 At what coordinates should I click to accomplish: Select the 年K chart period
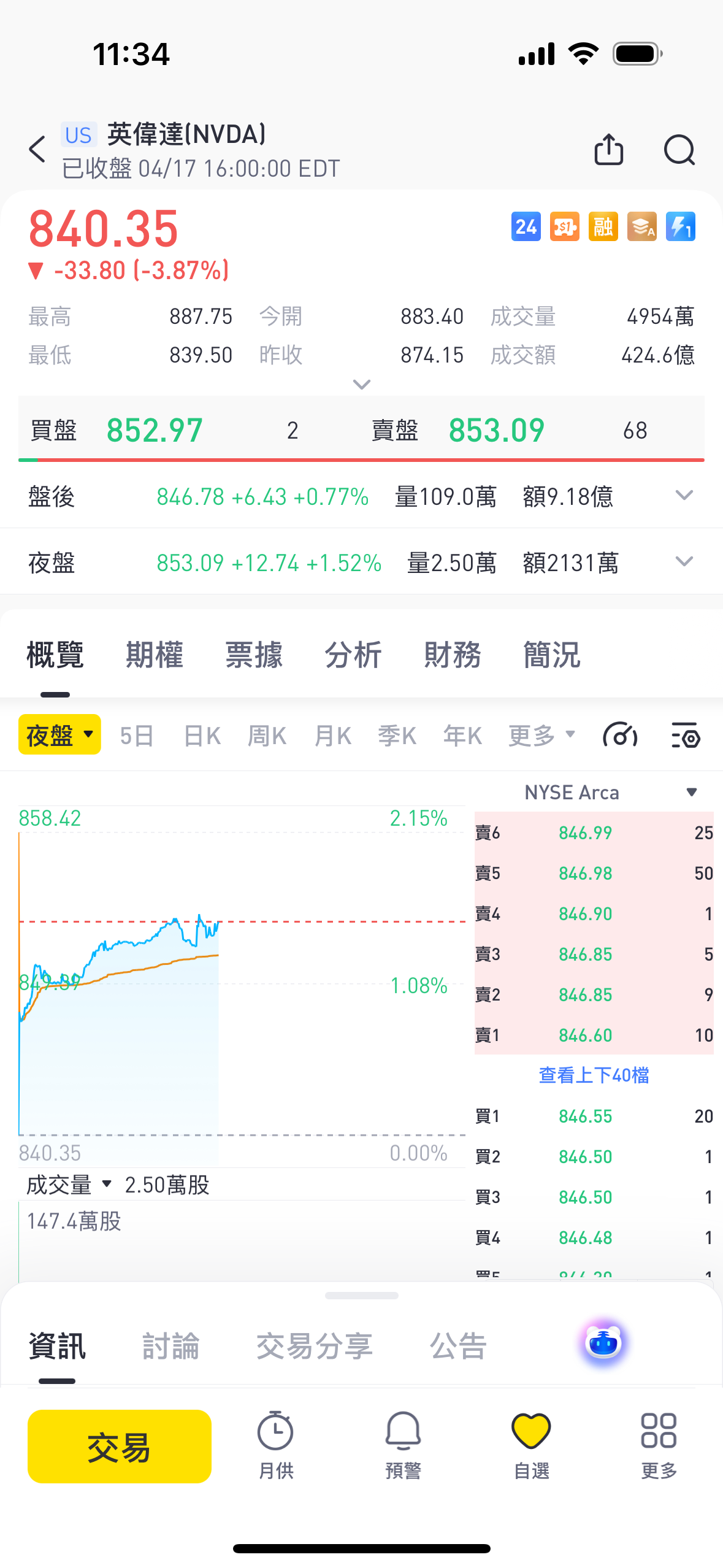coord(463,735)
